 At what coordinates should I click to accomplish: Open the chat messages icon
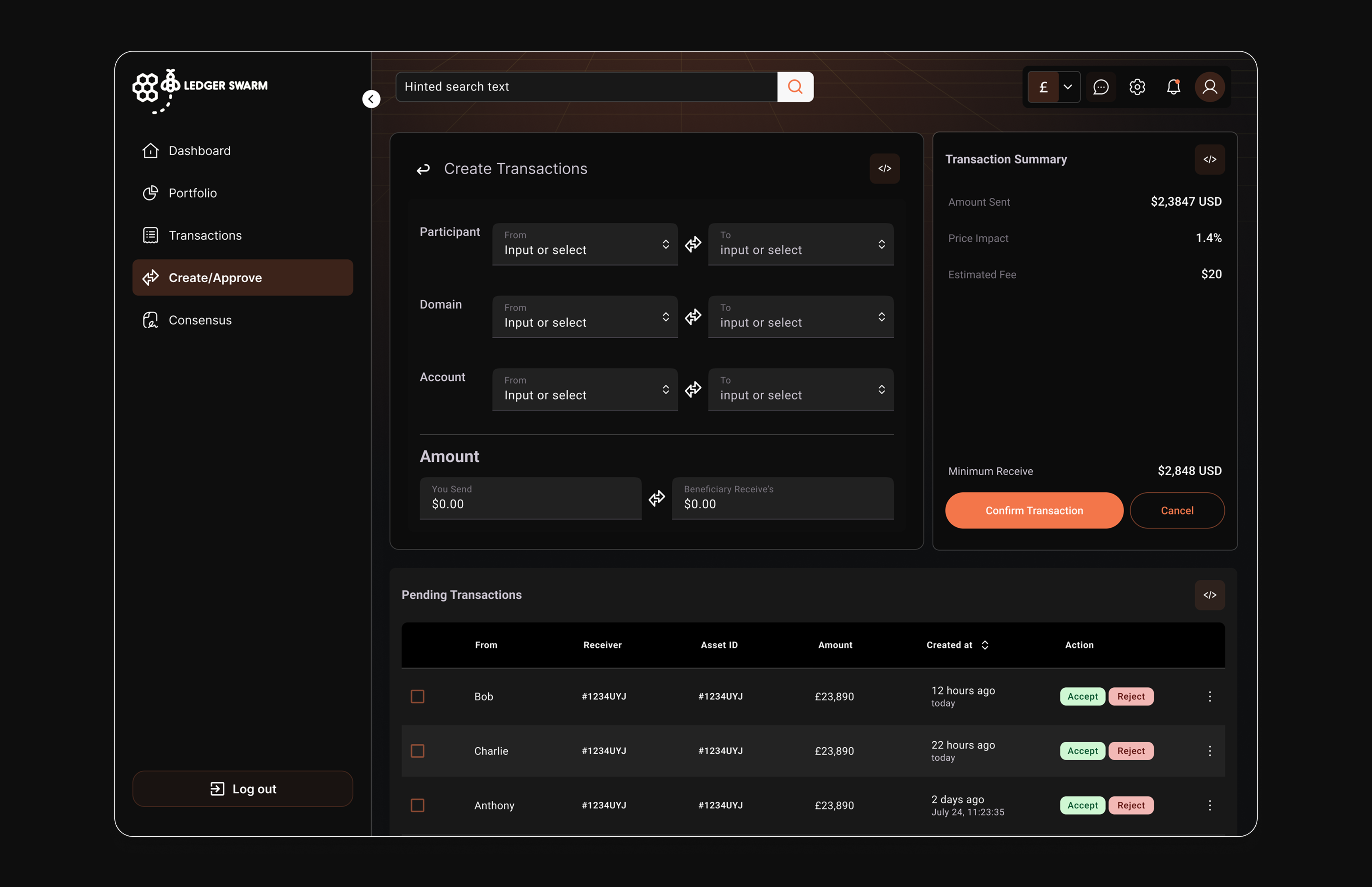click(1101, 87)
